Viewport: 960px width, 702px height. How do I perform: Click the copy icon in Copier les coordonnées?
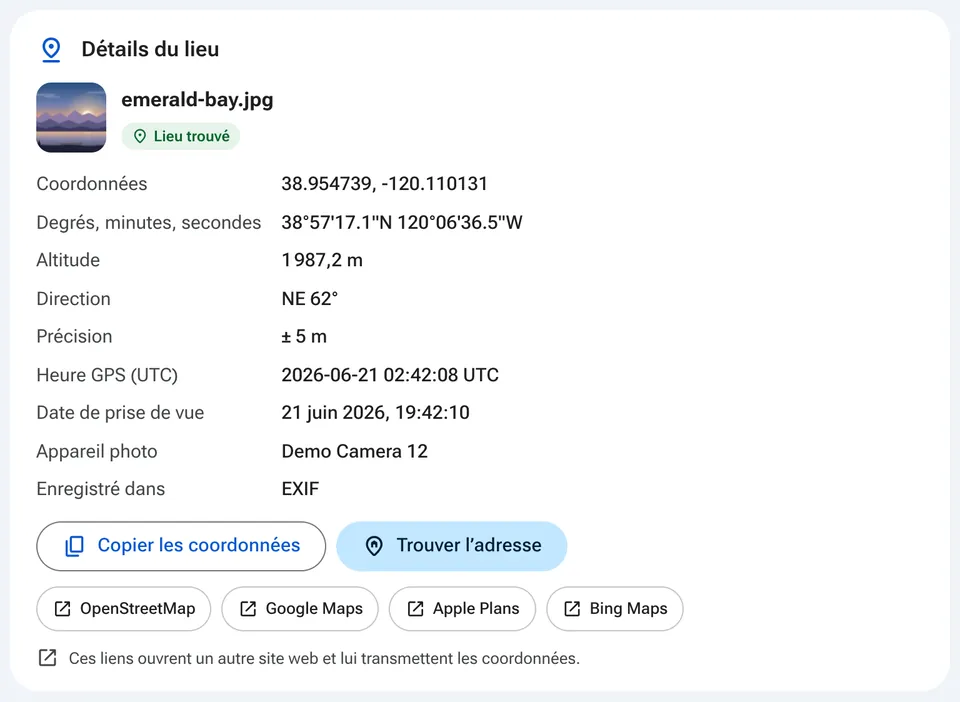tap(75, 546)
